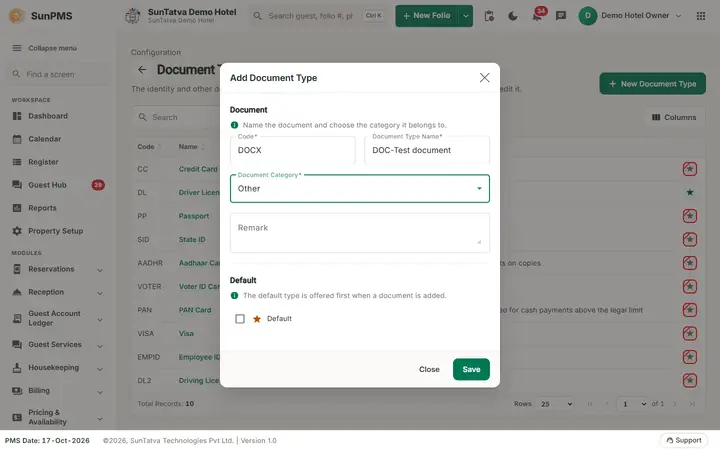Click the Close button in the dialog
This screenshot has height=450, width=720.
[x=429, y=369]
